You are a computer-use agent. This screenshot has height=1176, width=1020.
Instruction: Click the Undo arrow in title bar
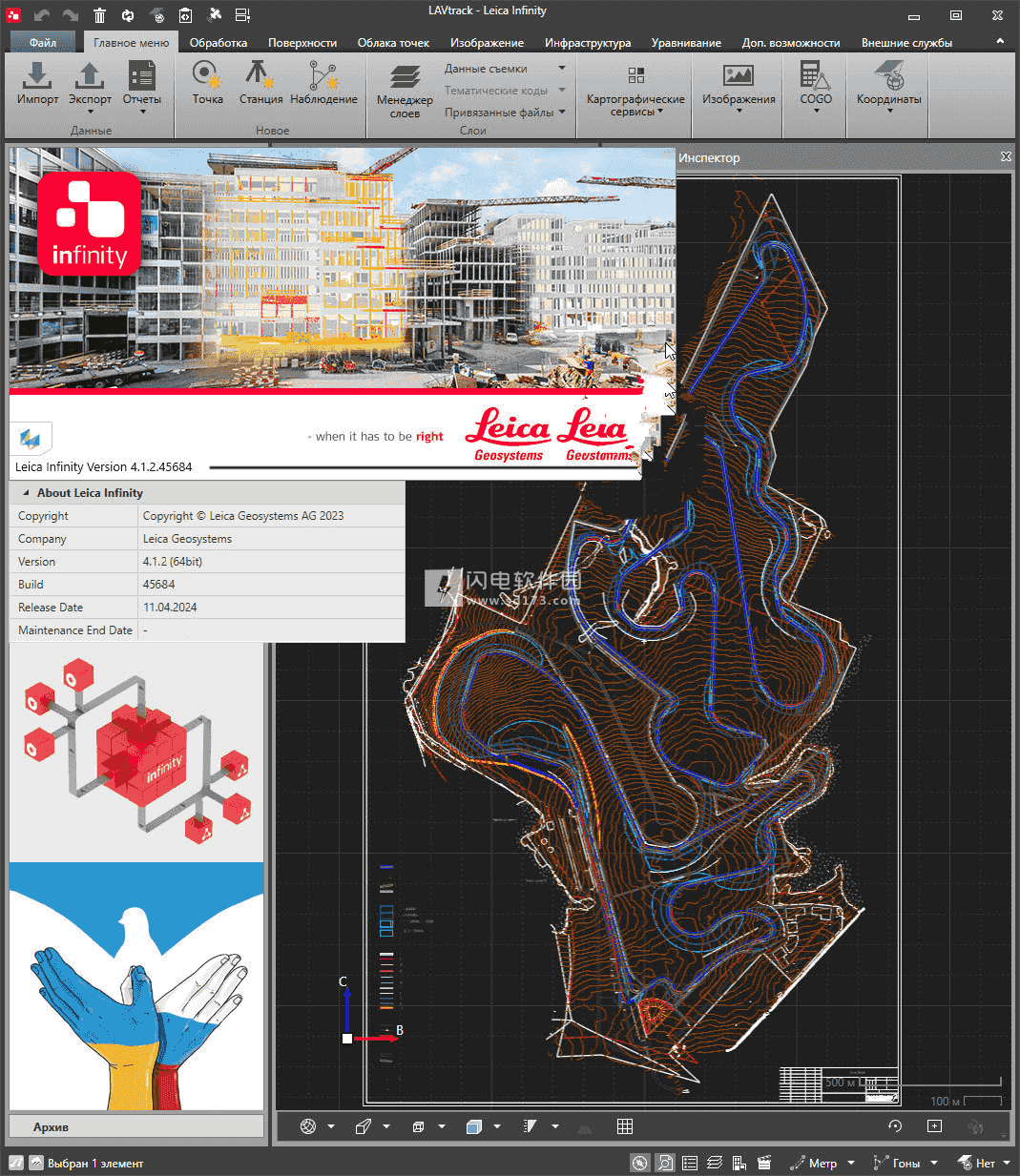click(41, 14)
